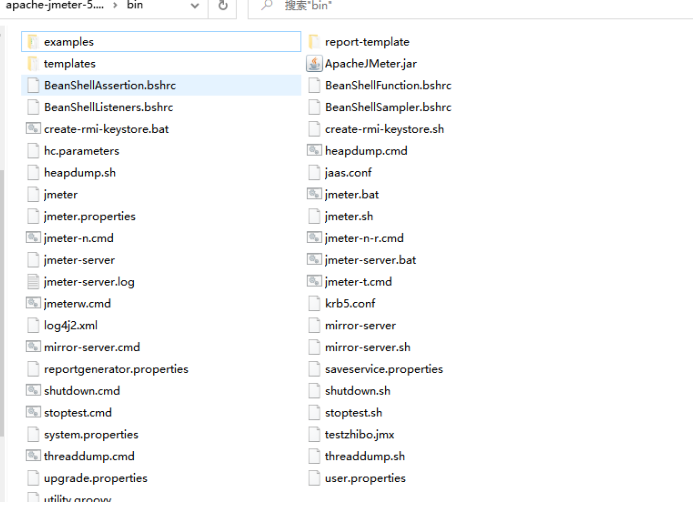Click the apache-jmeter-5 breadcrumb segment
Image resolution: width=693 pixels, height=506 pixels.
pyautogui.click(x=54, y=5)
